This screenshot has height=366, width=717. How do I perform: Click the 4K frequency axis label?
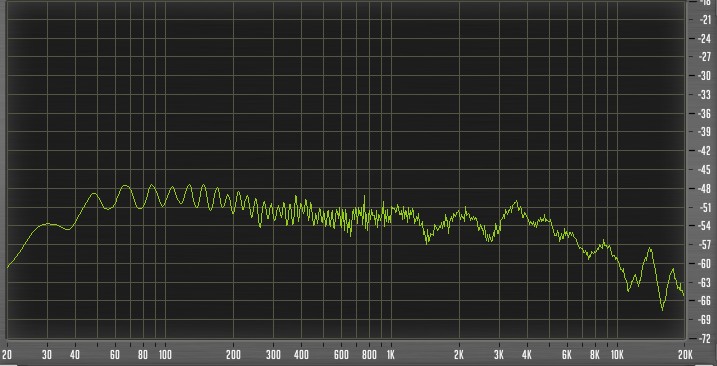coord(527,355)
